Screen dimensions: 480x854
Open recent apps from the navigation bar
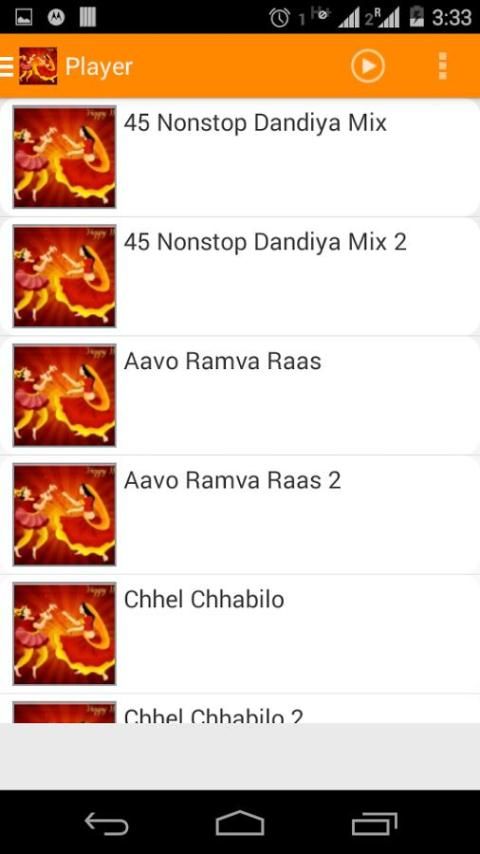pos(374,823)
